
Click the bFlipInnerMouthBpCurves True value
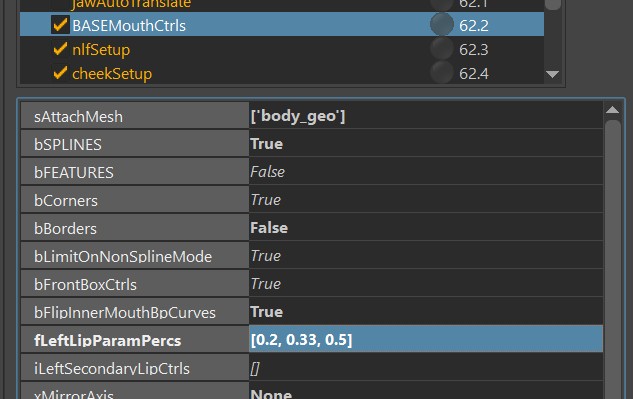tap(426, 311)
